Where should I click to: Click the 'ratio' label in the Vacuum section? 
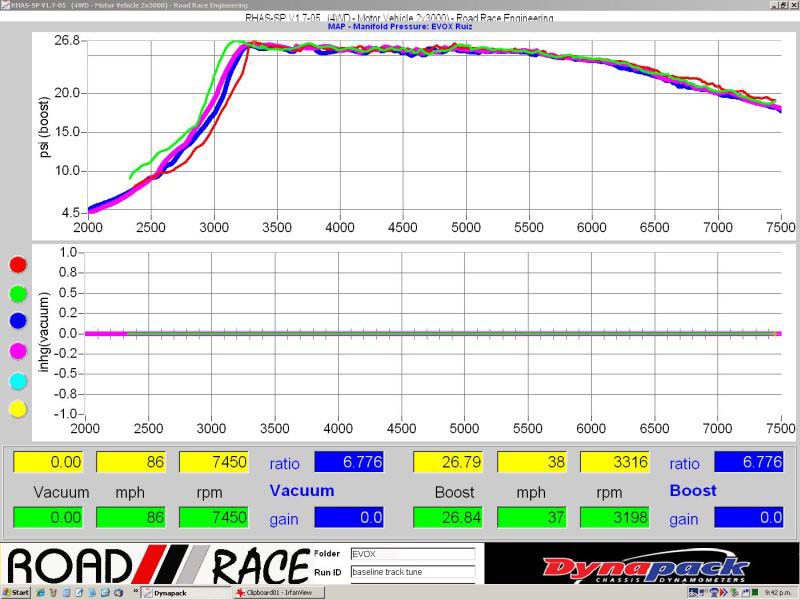284,464
